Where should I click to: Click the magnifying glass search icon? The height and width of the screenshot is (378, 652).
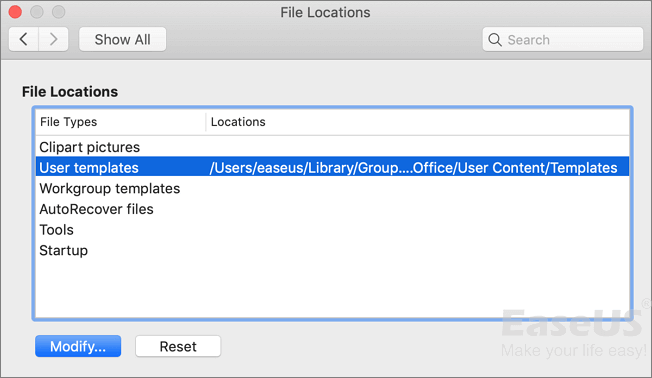pos(495,40)
